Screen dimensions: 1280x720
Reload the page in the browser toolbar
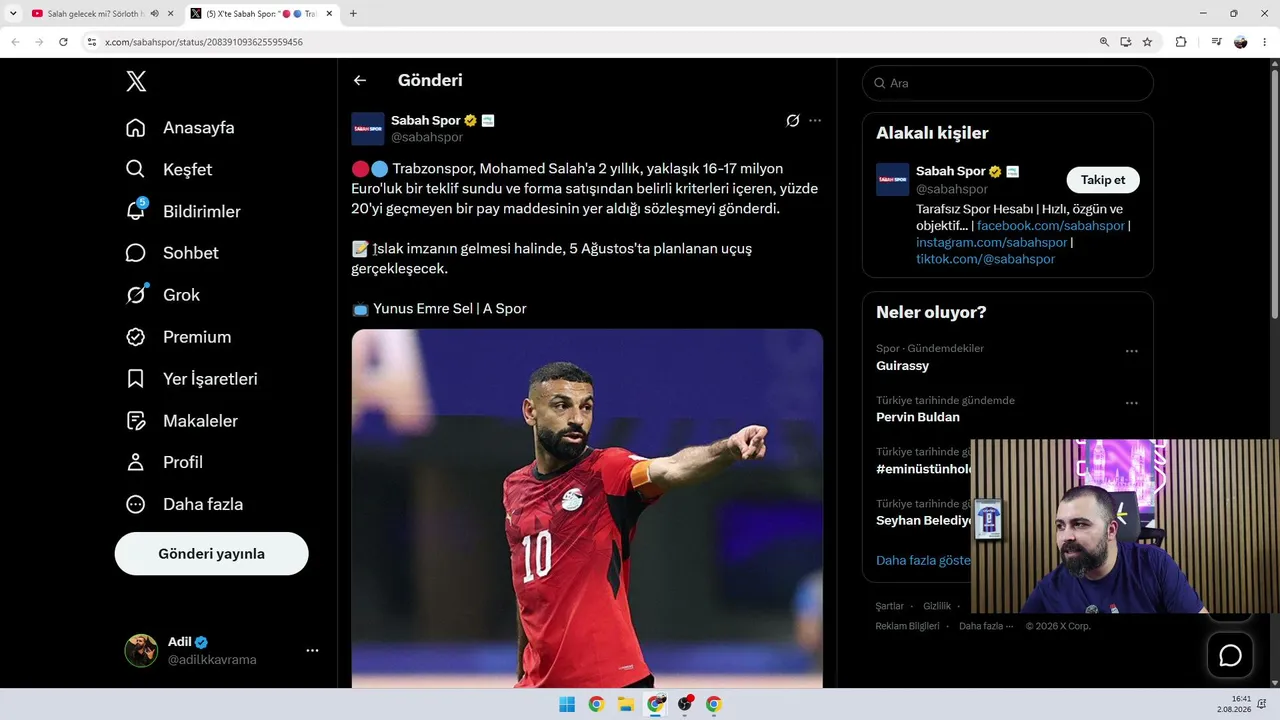[63, 42]
